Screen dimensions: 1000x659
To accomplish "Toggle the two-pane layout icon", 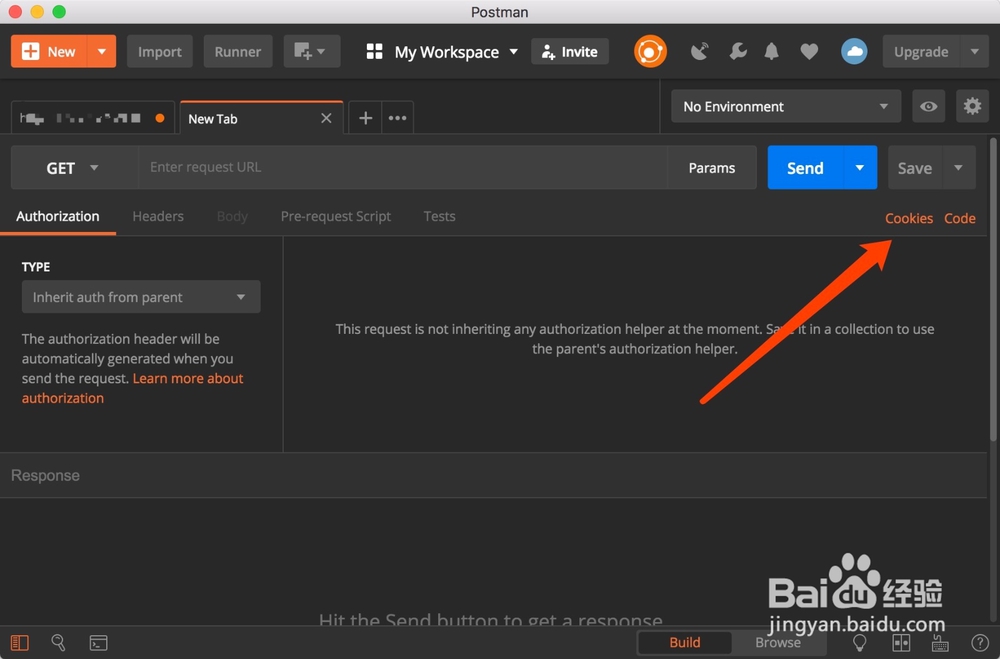I will 901,642.
